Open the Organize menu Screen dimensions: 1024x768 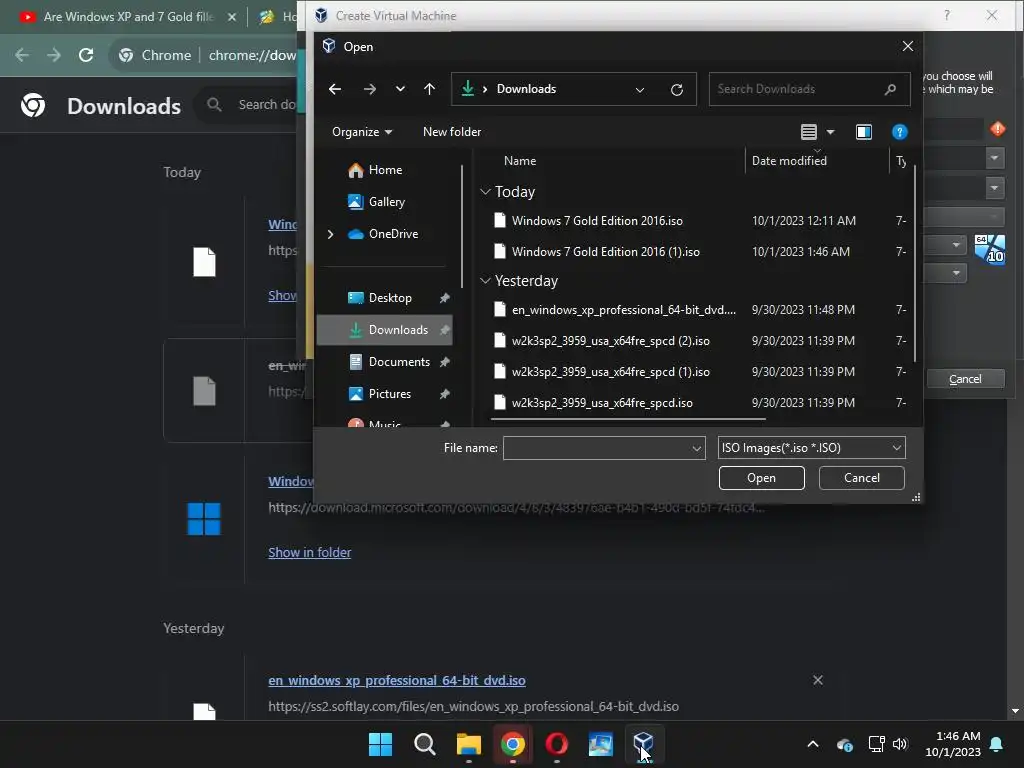coord(362,132)
